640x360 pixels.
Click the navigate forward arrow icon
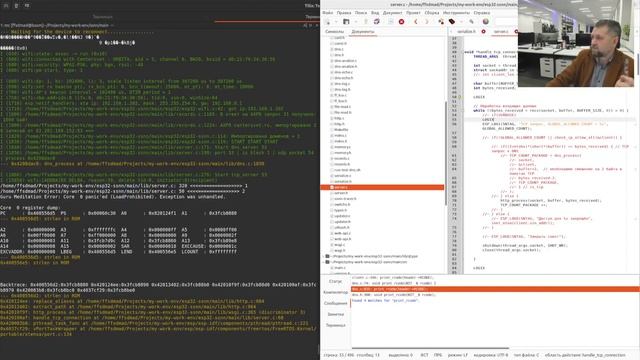tap(427, 22)
